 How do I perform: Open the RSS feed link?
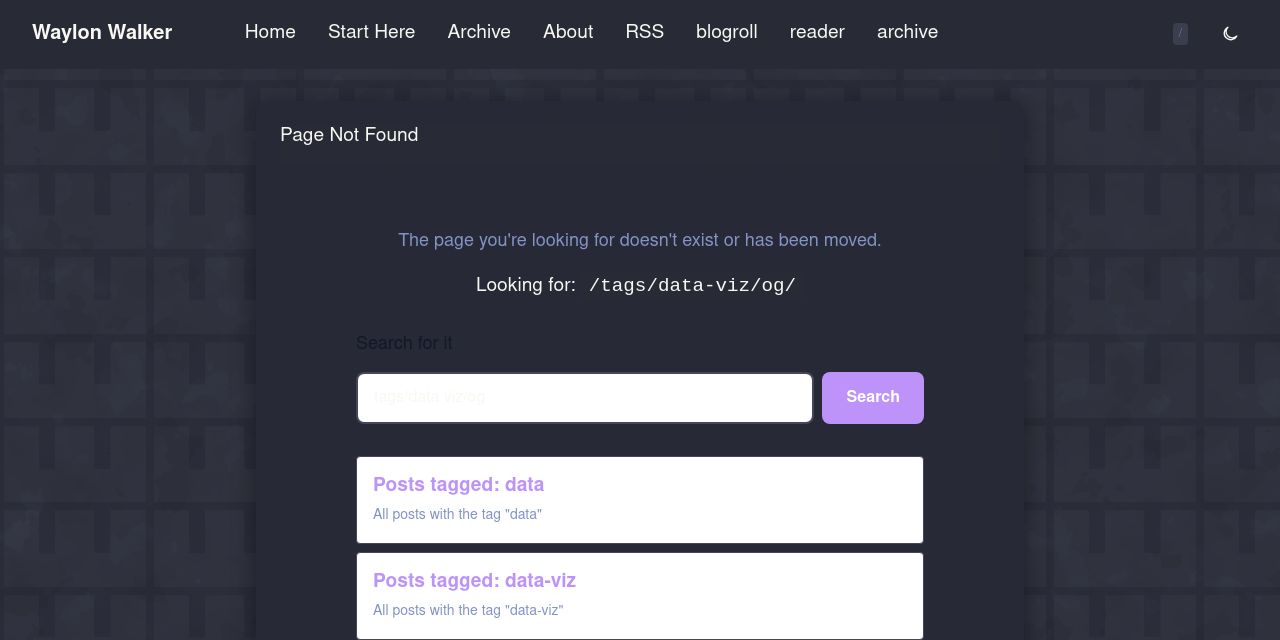tap(645, 32)
